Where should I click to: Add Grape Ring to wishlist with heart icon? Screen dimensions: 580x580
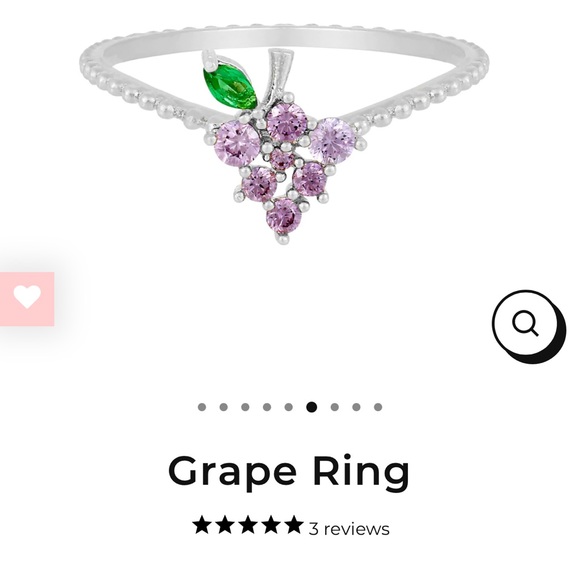(x=27, y=299)
